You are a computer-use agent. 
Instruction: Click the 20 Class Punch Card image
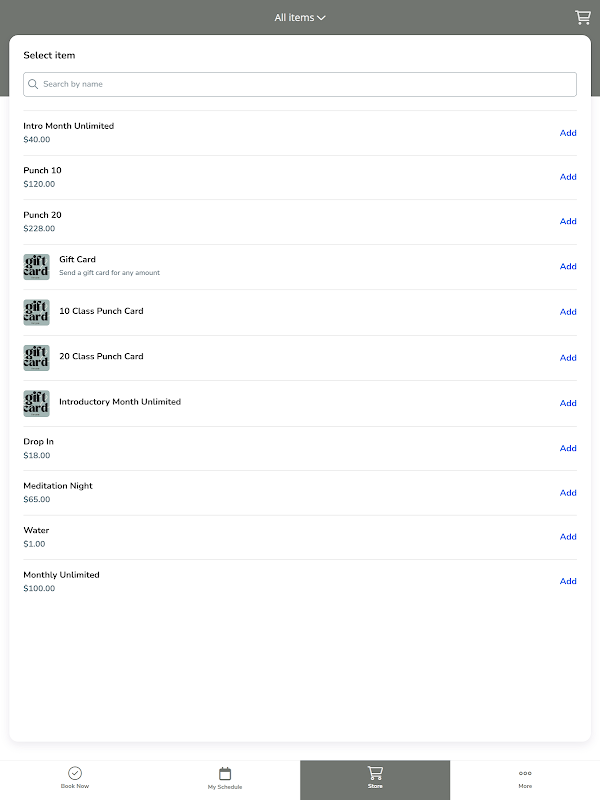pos(36,358)
